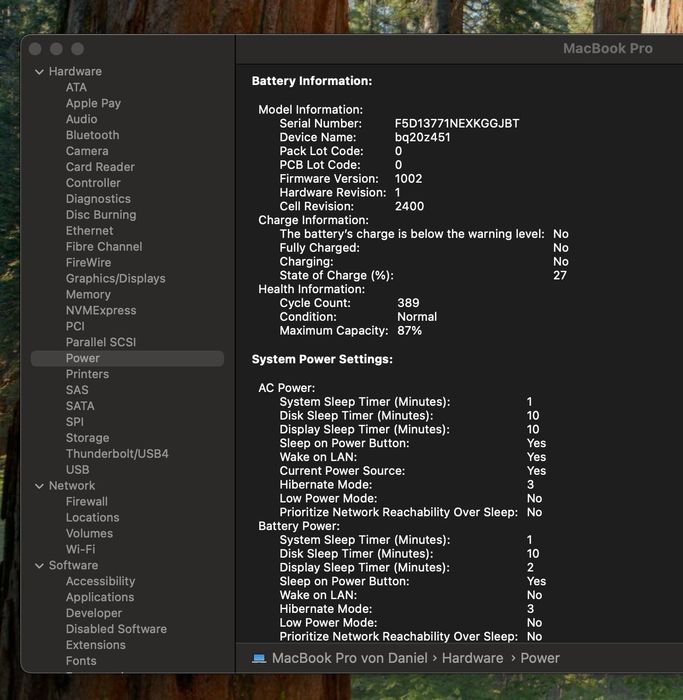The image size is (683, 700).
Task: Click Power in the path bar
Action: point(540,658)
